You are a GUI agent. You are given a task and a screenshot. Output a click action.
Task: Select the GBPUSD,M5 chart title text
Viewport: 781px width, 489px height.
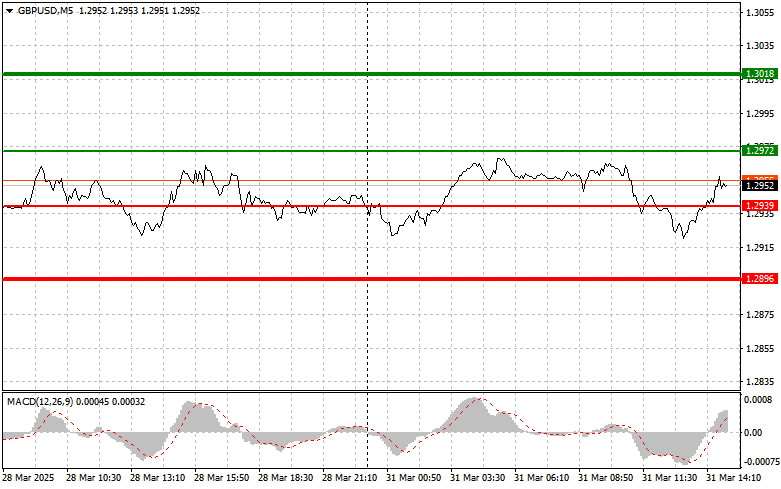coord(45,10)
